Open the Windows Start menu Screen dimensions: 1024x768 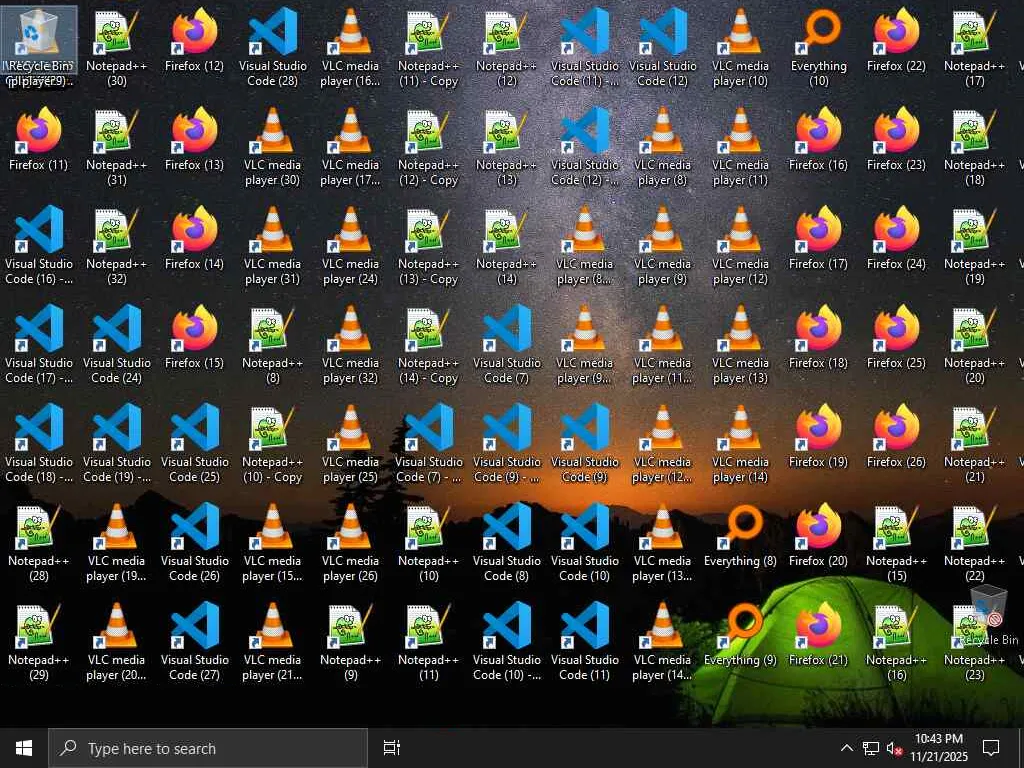[x=24, y=748]
